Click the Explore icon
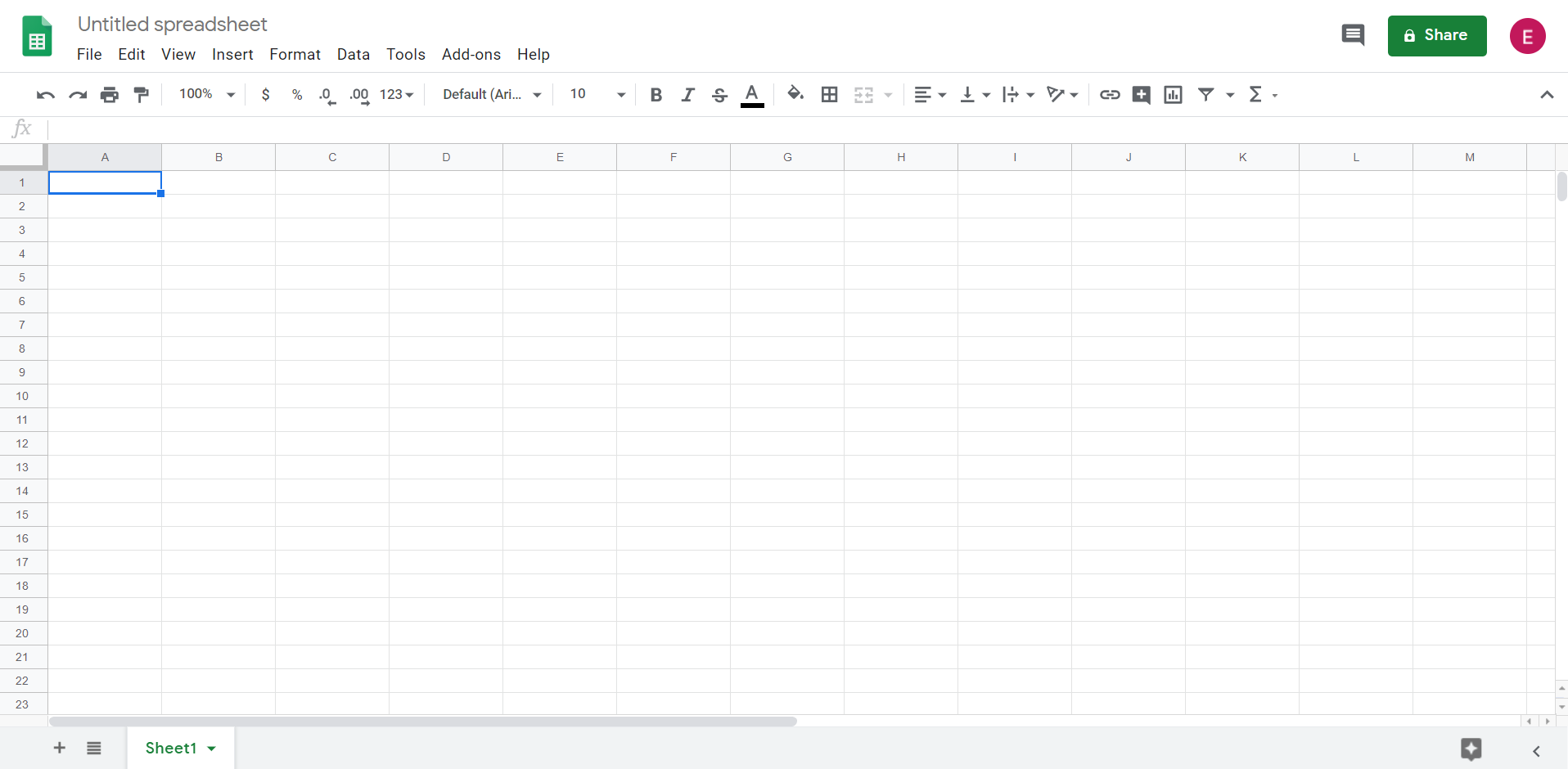 click(1471, 749)
